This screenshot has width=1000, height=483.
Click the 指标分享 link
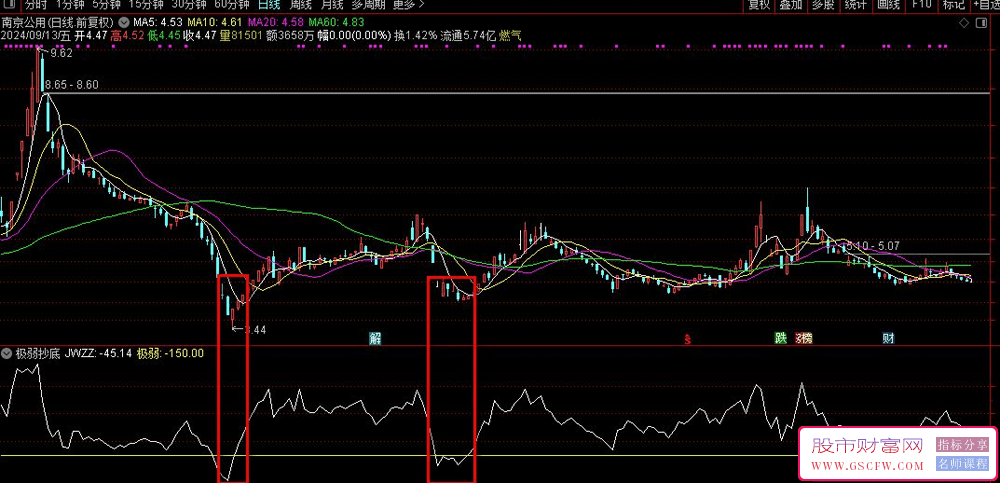(x=962, y=444)
